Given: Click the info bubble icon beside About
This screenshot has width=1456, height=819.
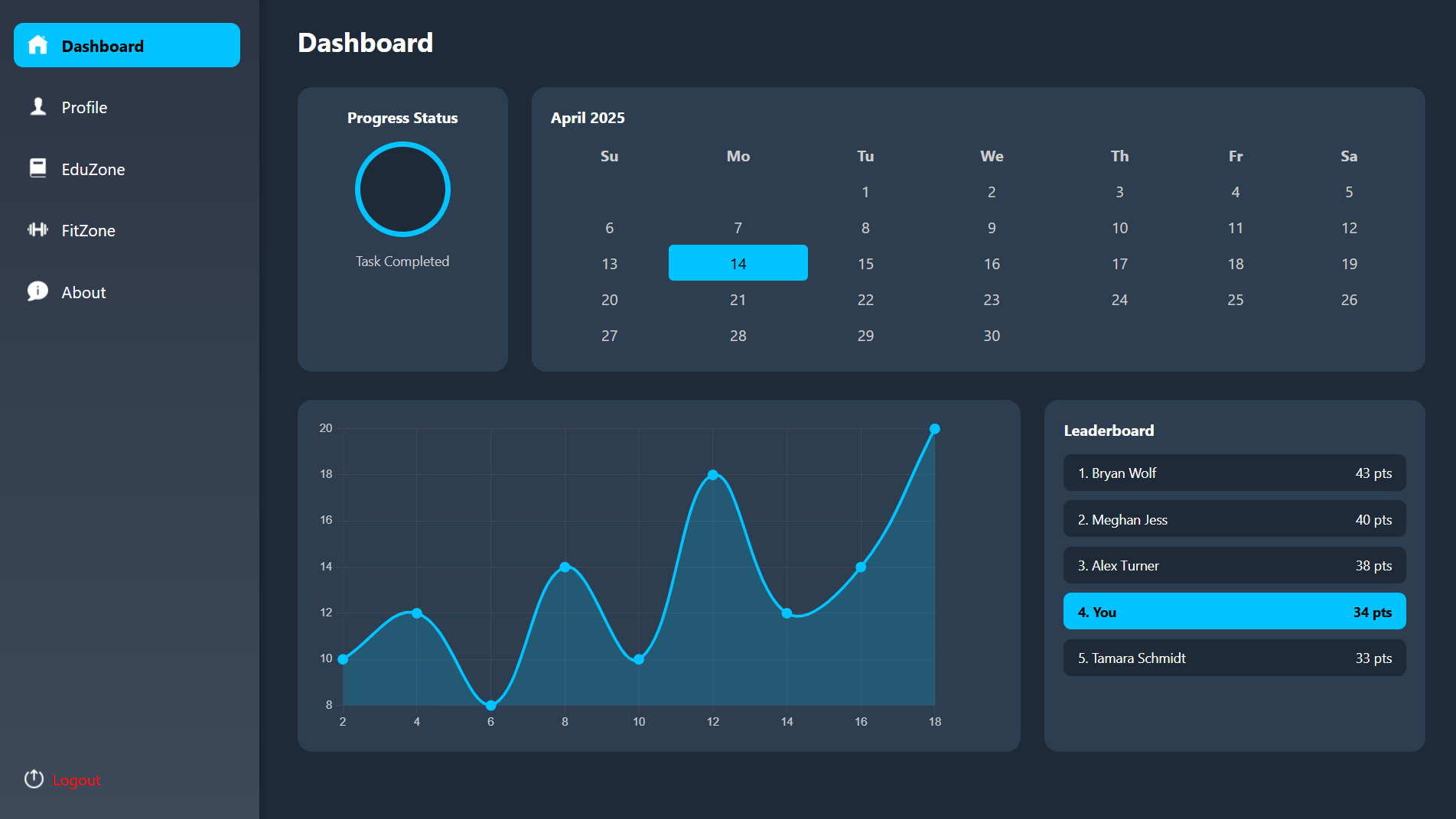Looking at the screenshot, I should pyautogui.click(x=37, y=291).
